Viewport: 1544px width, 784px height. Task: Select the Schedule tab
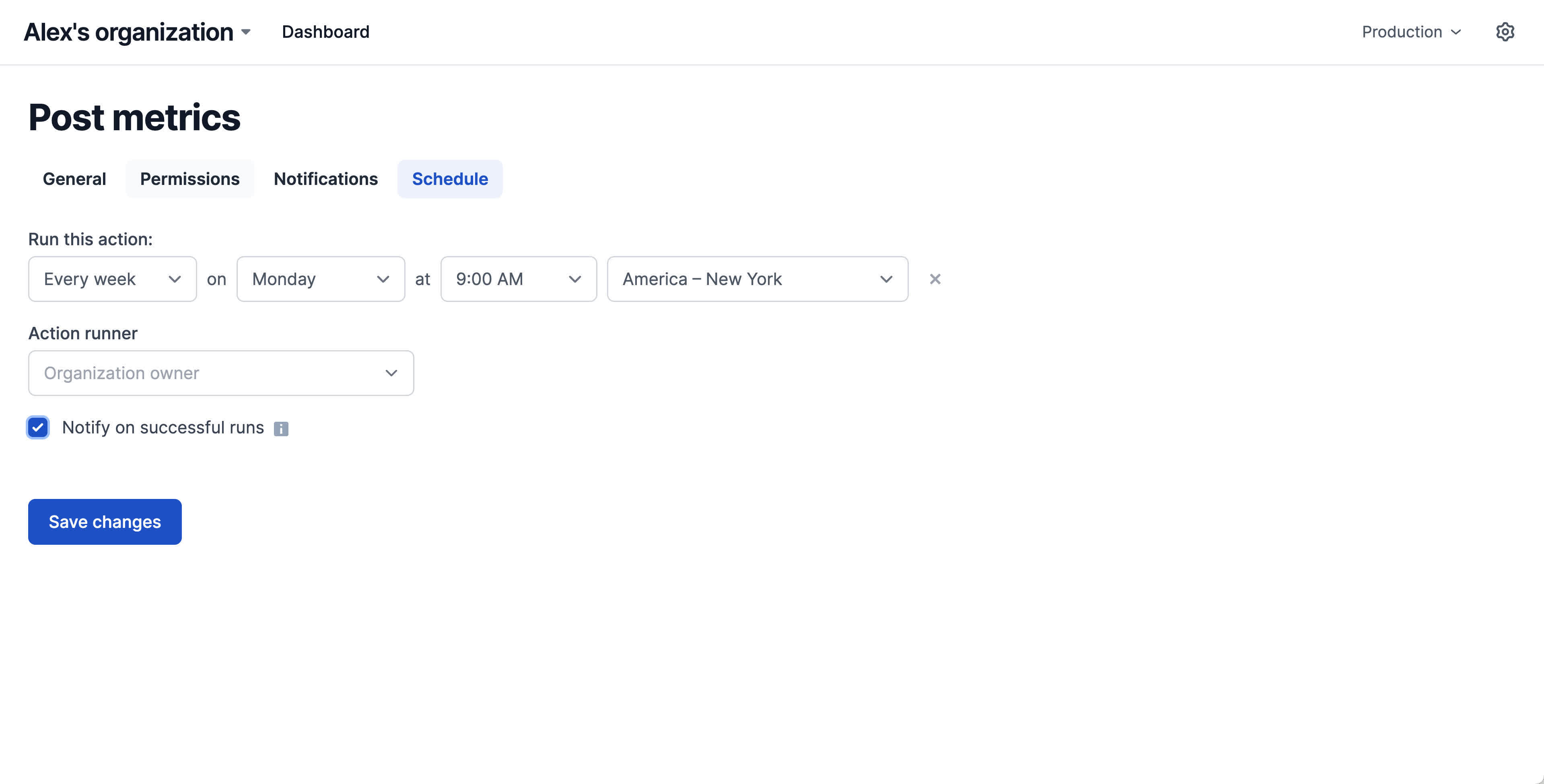449,179
